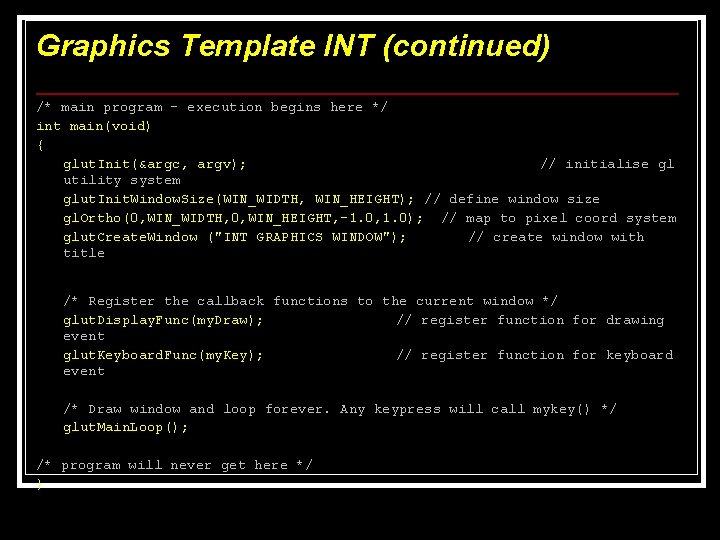The width and height of the screenshot is (720, 540).
Task: Click the comment '// register function for keyboard'
Action: tap(535, 355)
